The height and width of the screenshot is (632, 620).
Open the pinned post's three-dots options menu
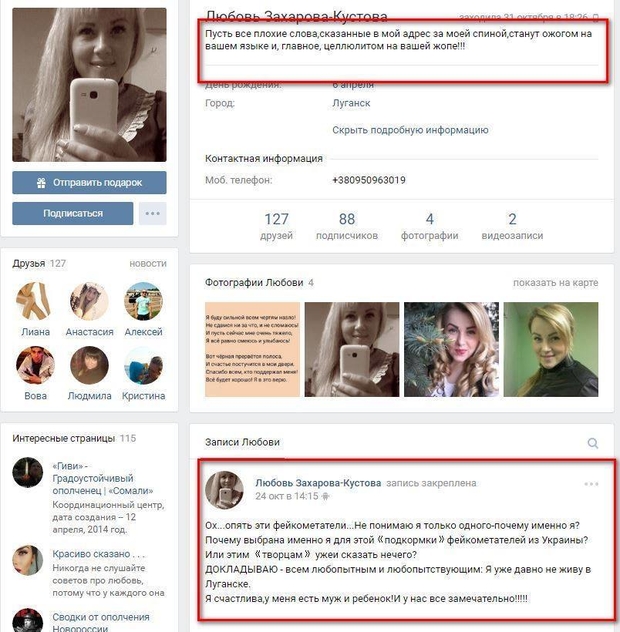[x=591, y=484]
